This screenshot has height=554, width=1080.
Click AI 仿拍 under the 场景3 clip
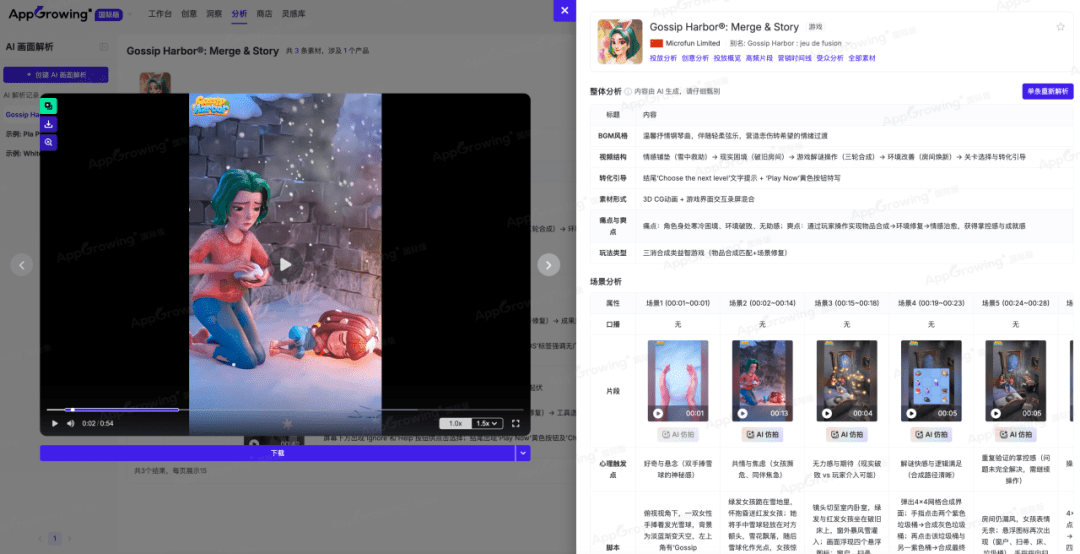(847, 435)
